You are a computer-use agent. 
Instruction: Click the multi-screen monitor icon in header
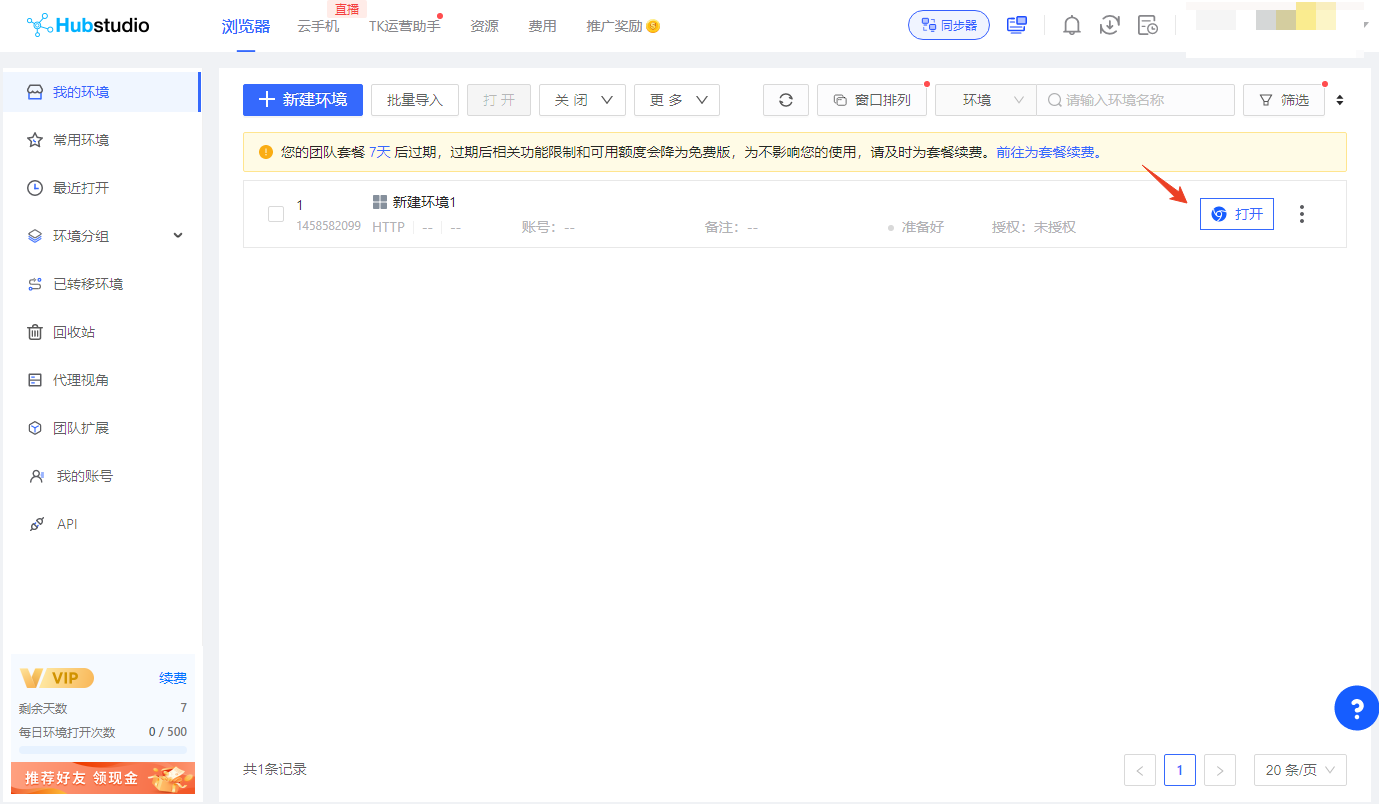[1017, 26]
